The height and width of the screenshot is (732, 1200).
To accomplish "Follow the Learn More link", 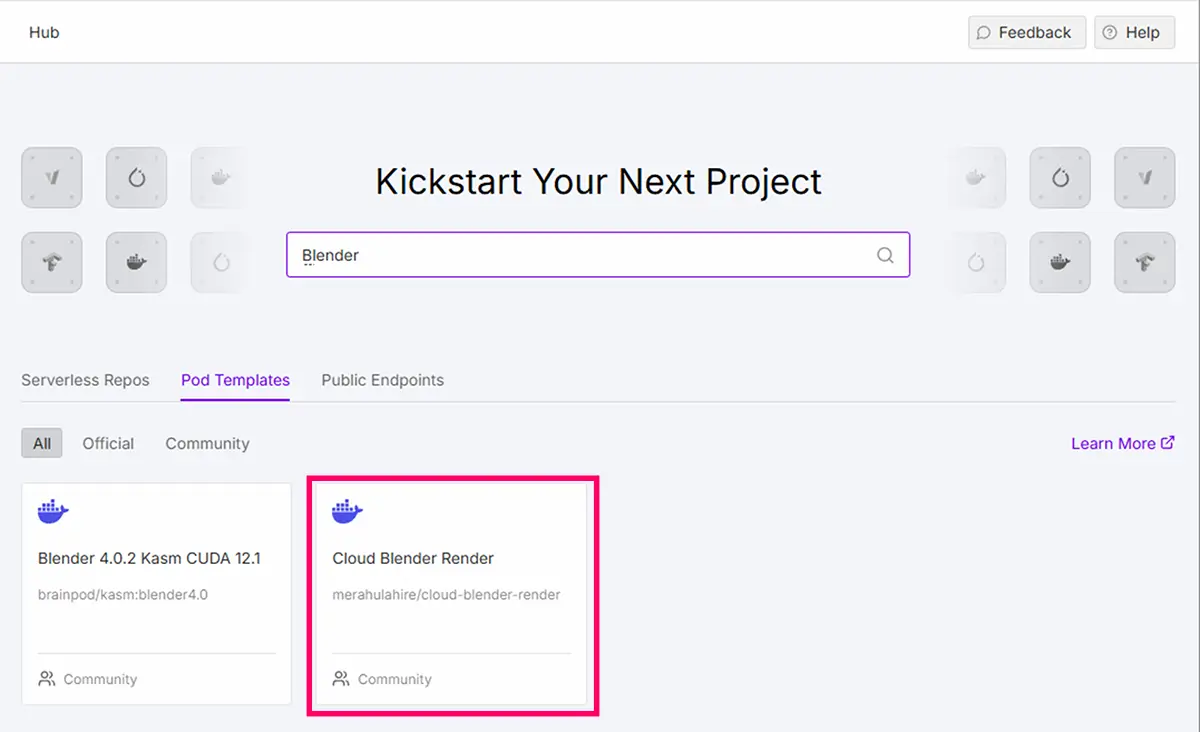I will tap(1113, 443).
